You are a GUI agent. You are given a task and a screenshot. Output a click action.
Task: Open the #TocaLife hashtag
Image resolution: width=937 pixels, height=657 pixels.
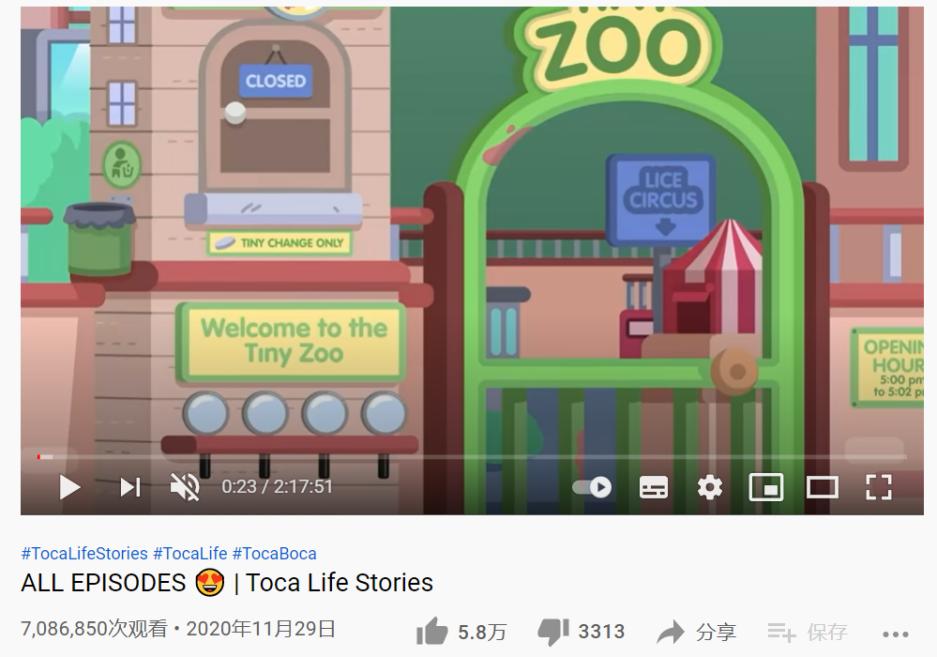[x=190, y=554]
